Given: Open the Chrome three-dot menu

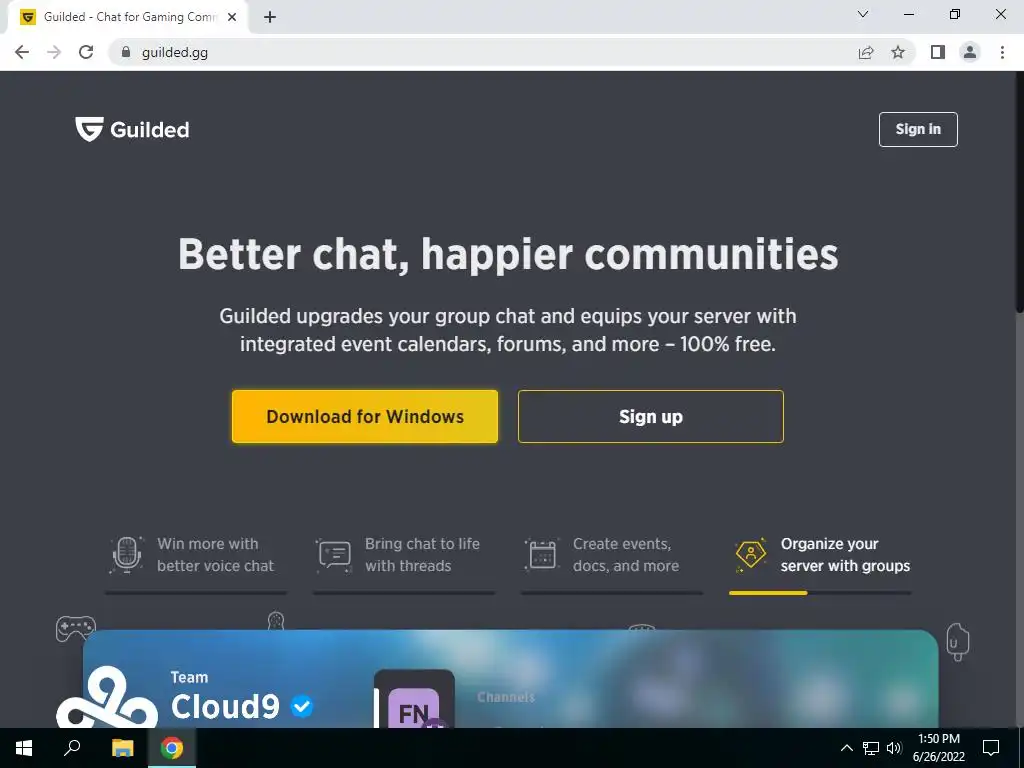Looking at the screenshot, I should (x=1002, y=52).
